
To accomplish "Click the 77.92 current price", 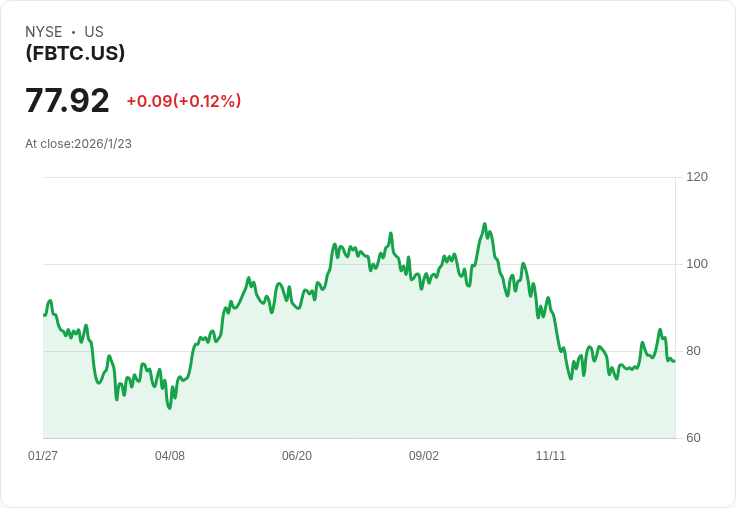I will (67, 101).
